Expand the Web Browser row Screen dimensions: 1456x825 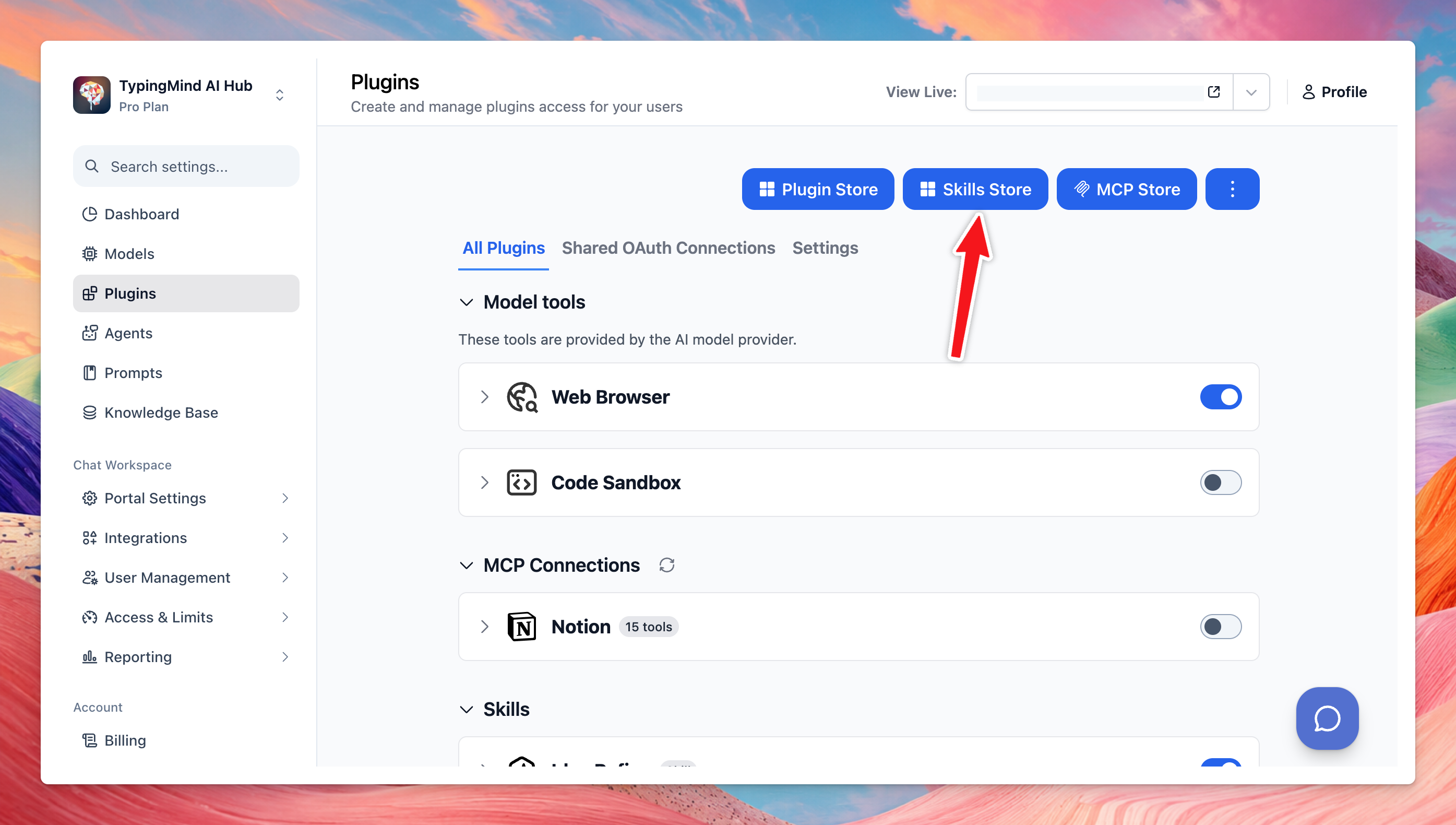(484, 397)
